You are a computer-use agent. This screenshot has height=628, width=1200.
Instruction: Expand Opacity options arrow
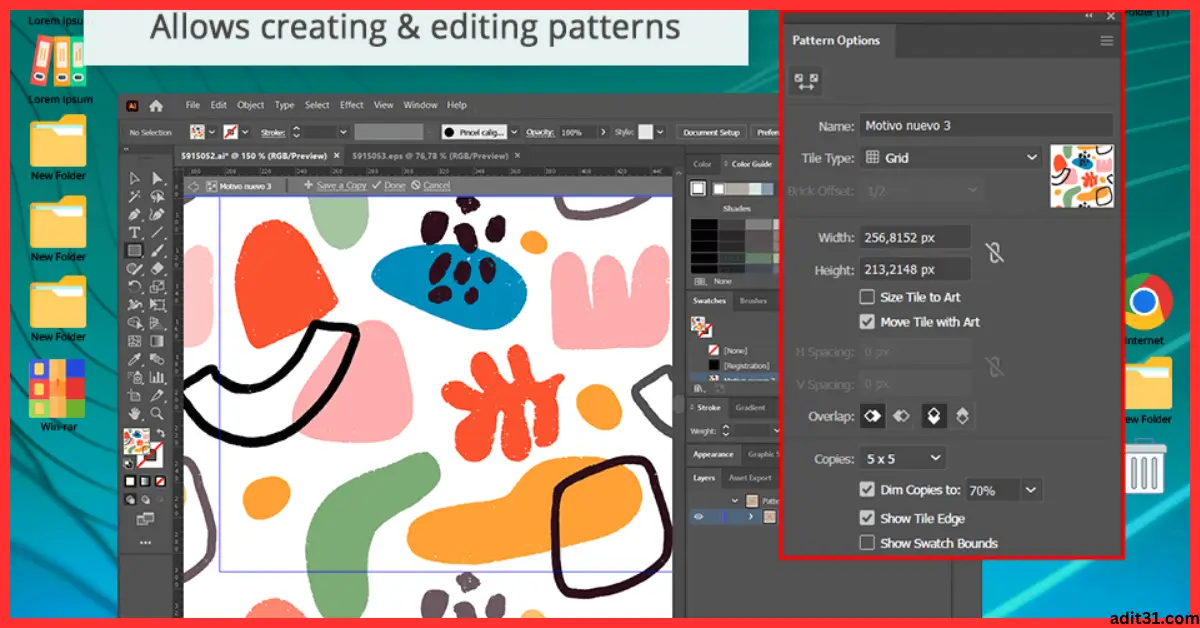coord(605,132)
